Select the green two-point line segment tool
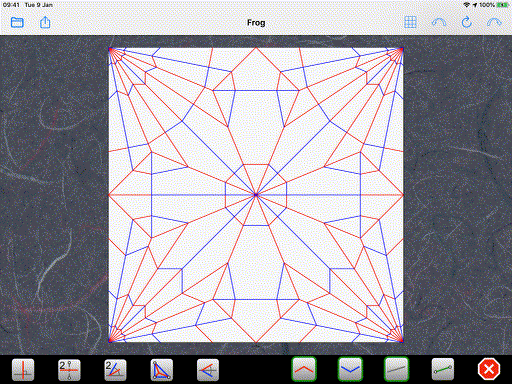The height and width of the screenshot is (384, 512). (443, 369)
